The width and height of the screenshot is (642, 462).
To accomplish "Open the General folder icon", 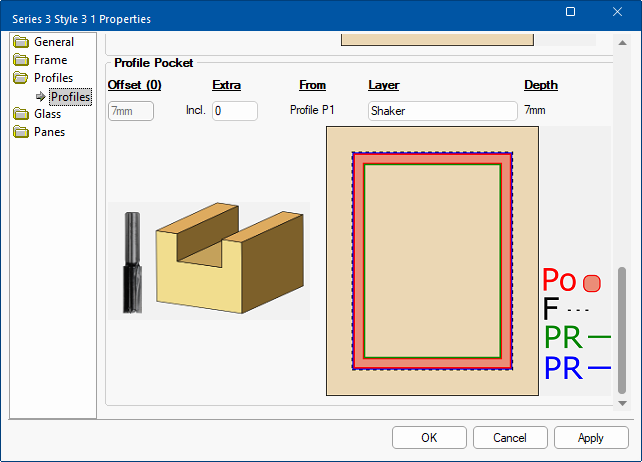I will [21, 42].
